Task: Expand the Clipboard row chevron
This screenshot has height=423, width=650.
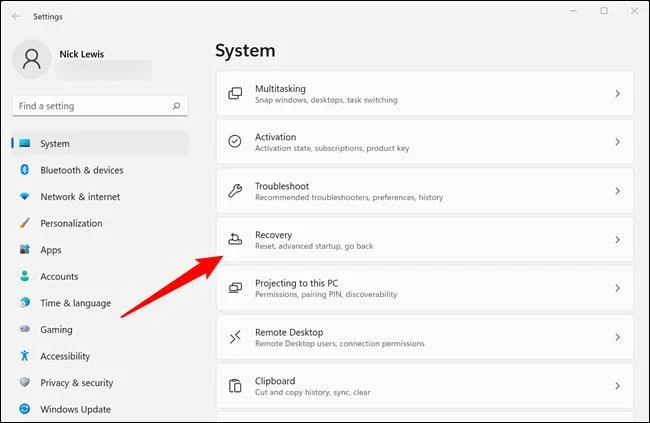Action: pos(618,386)
